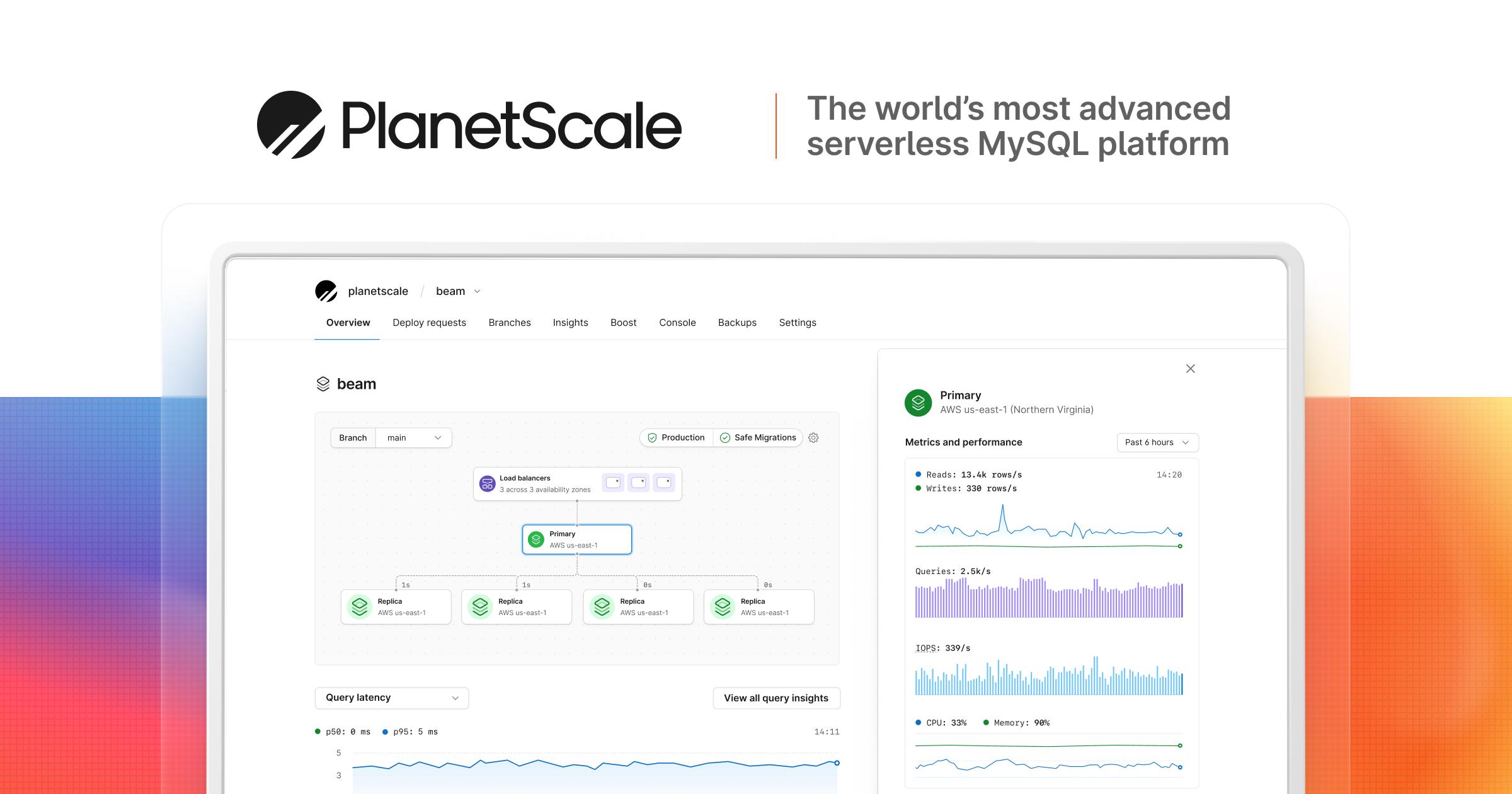Click View all query insights
This screenshot has width=1512, height=794.
click(776, 698)
